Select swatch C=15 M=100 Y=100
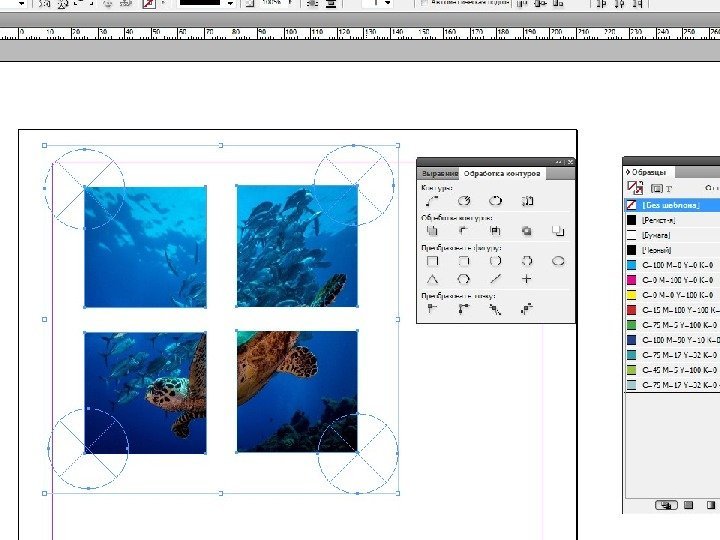720x540 pixels. [x=672, y=310]
